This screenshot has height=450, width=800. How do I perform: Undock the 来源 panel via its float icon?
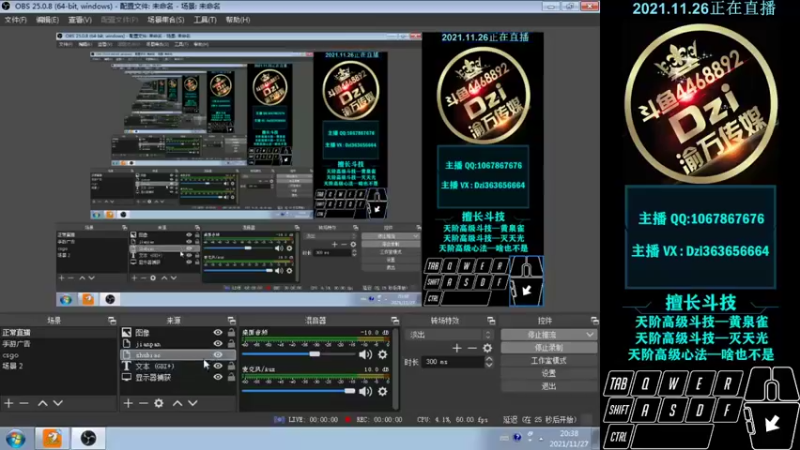pos(231,321)
